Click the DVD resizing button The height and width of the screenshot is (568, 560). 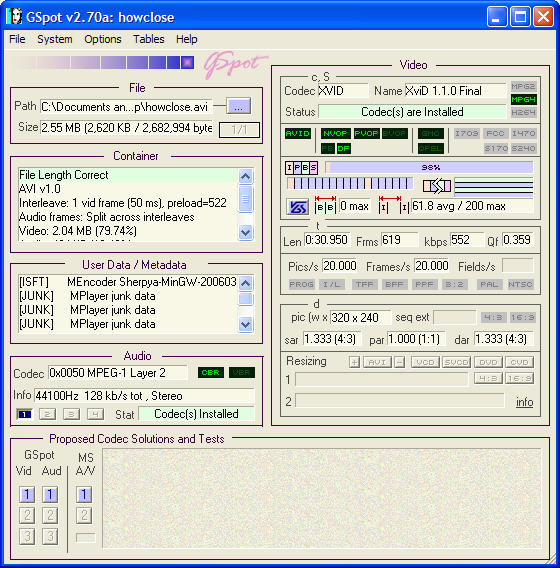[x=488, y=362]
